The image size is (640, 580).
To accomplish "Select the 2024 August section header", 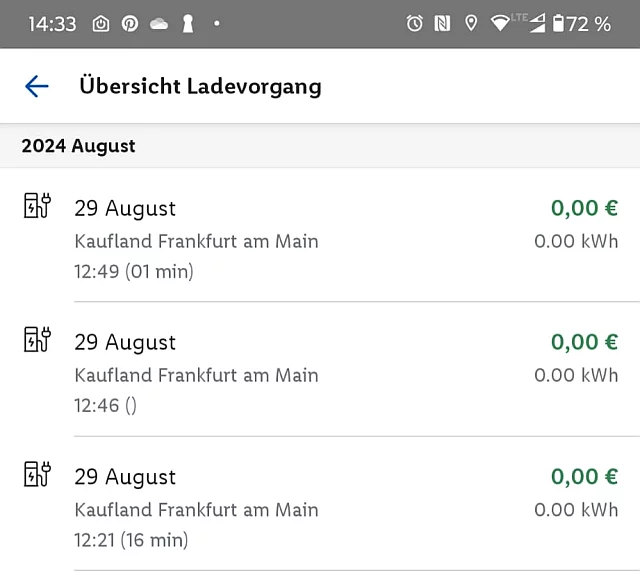I will tap(78, 146).
